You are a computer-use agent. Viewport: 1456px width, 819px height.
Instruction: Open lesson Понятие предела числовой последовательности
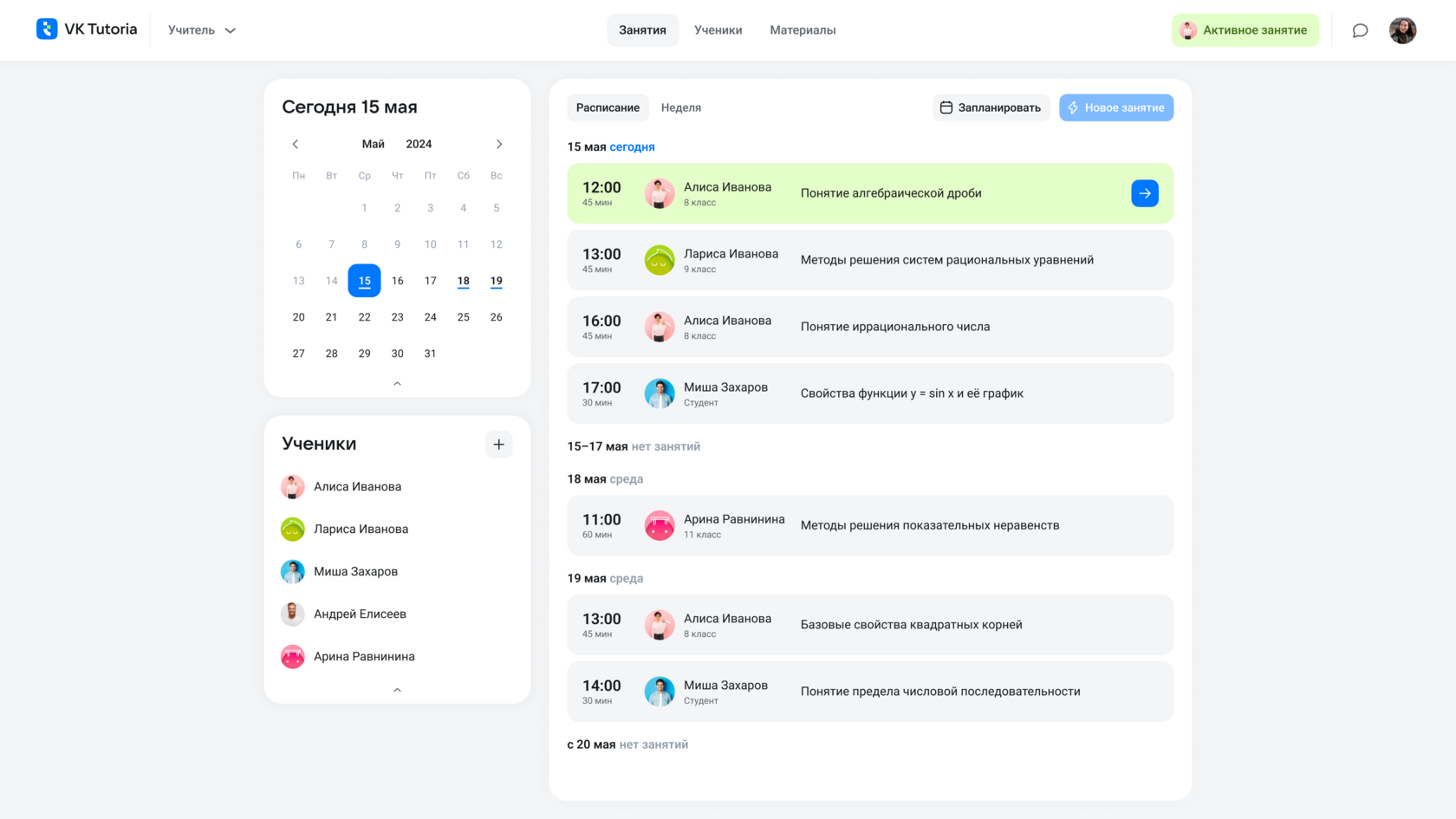[870, 692]
